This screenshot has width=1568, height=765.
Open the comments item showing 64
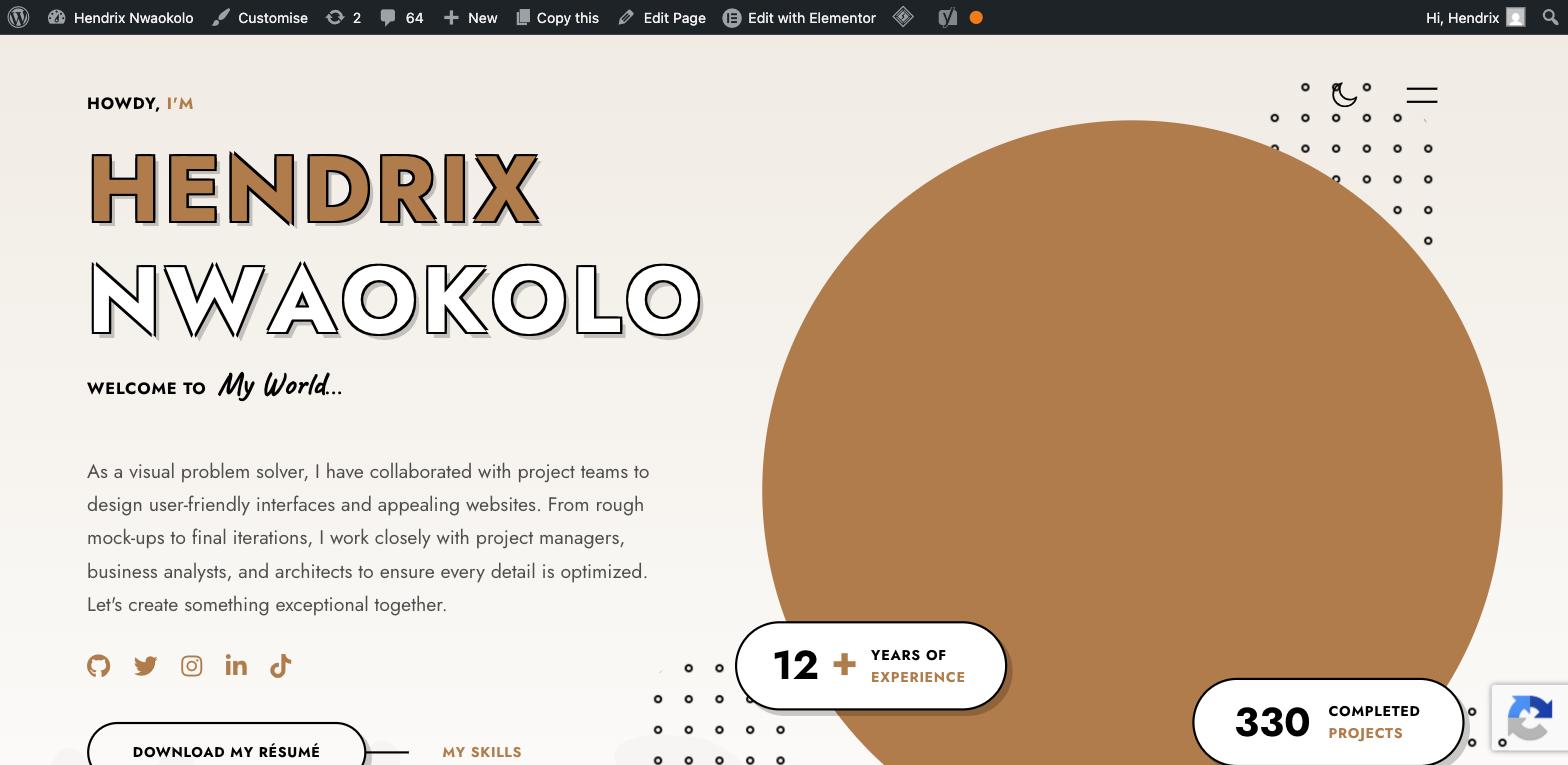[402, 17]
